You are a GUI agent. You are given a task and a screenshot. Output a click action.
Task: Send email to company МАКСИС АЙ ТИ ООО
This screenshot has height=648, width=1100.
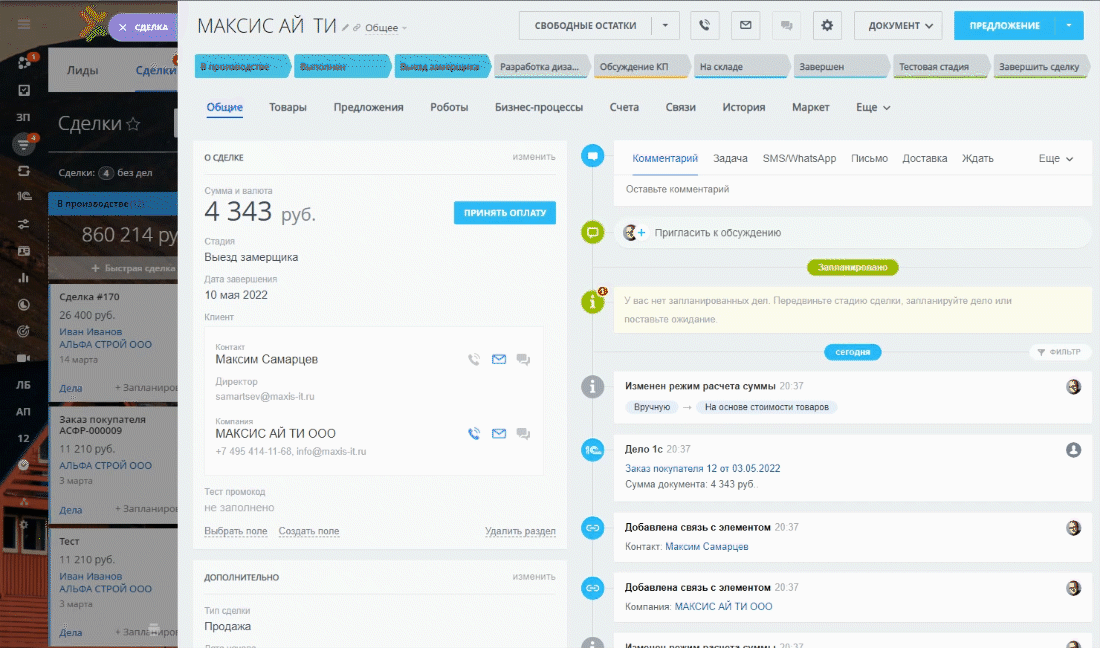[499, 434]
